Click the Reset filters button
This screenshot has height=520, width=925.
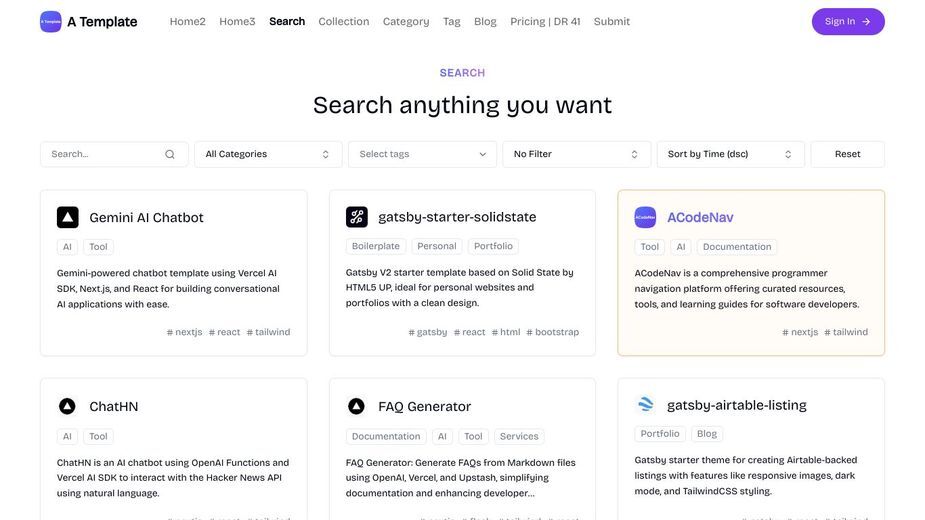pos(848,154)
